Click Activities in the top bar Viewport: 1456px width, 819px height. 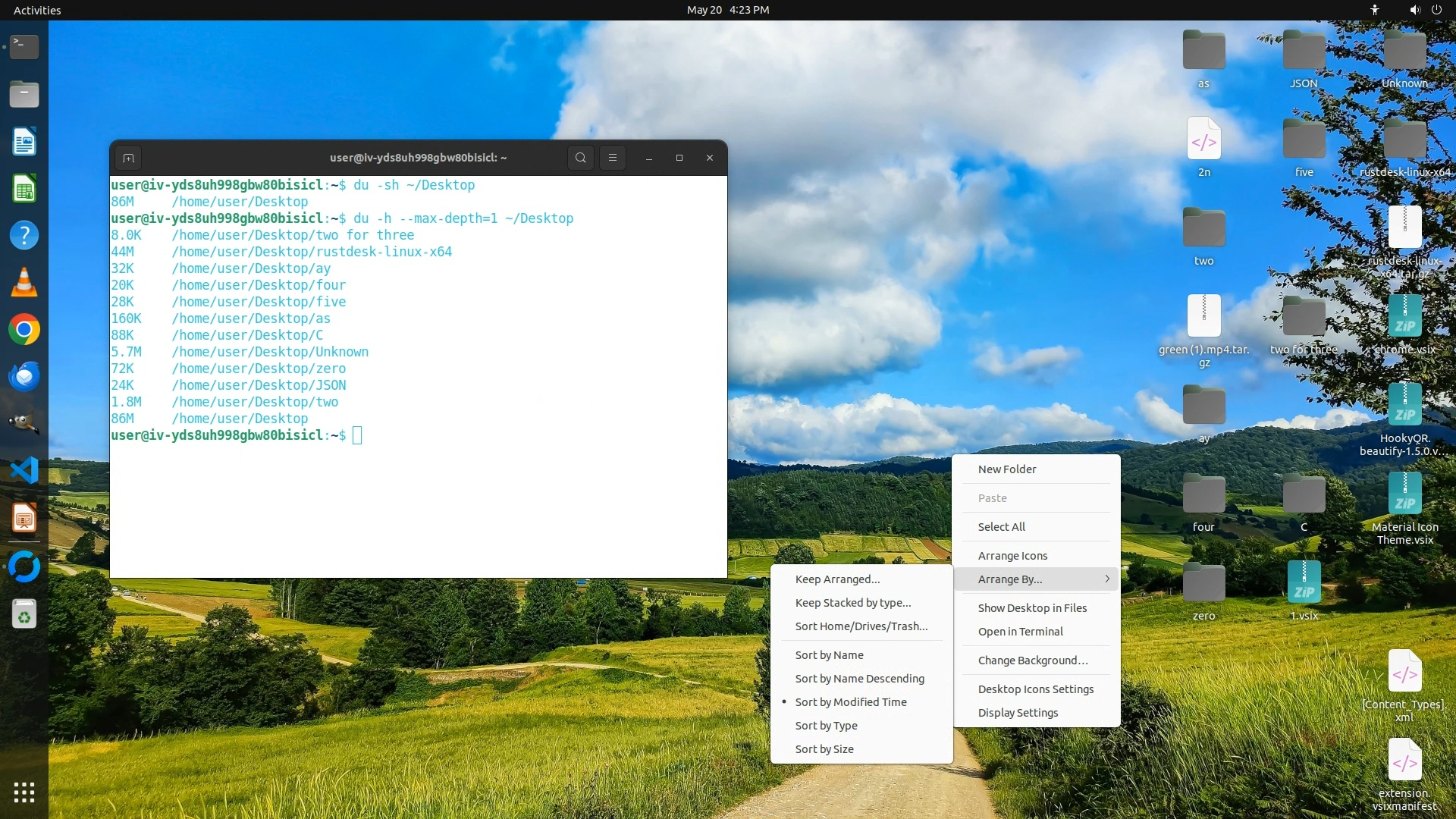point(37,10)
